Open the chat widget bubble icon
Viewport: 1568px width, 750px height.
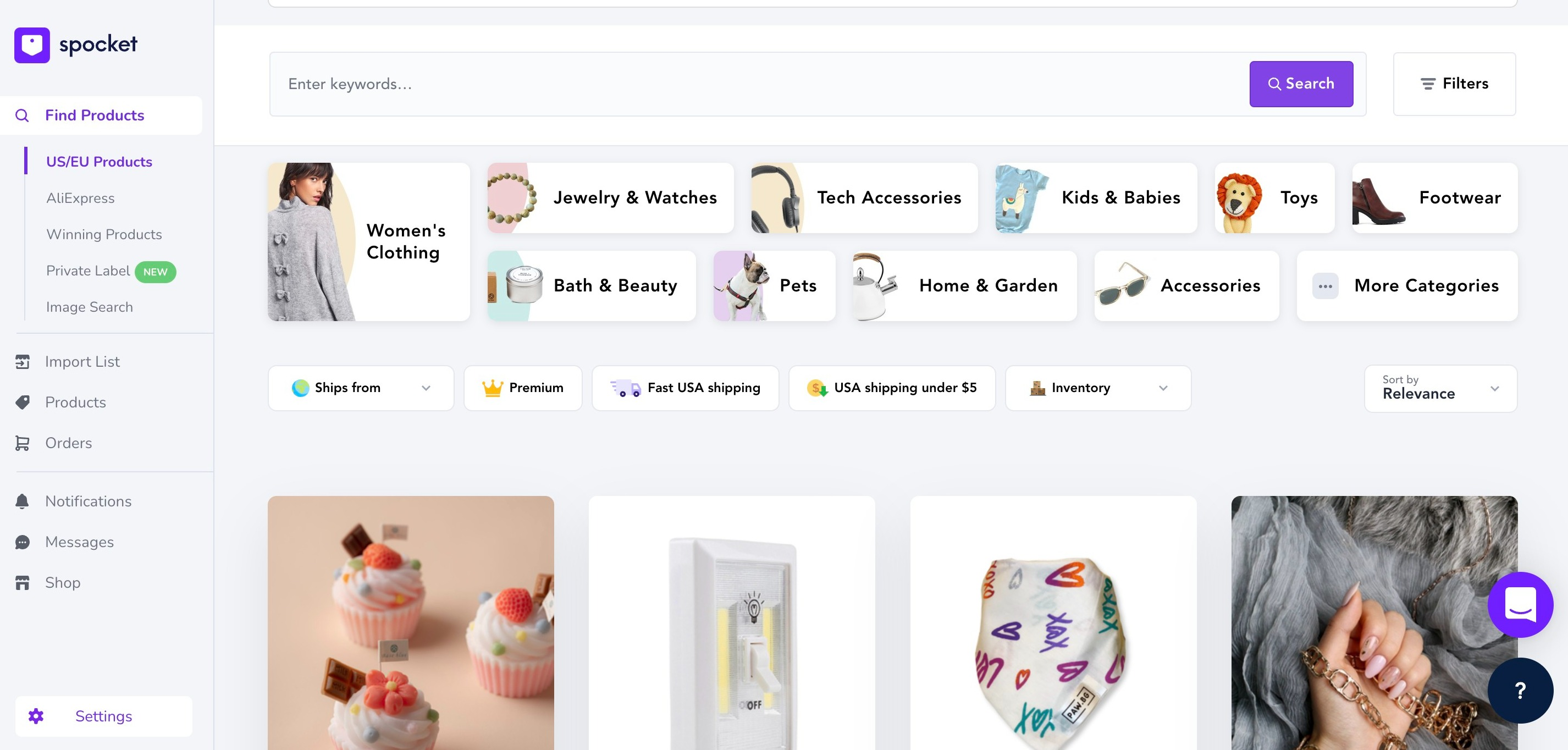click(x=1520, y=604)
